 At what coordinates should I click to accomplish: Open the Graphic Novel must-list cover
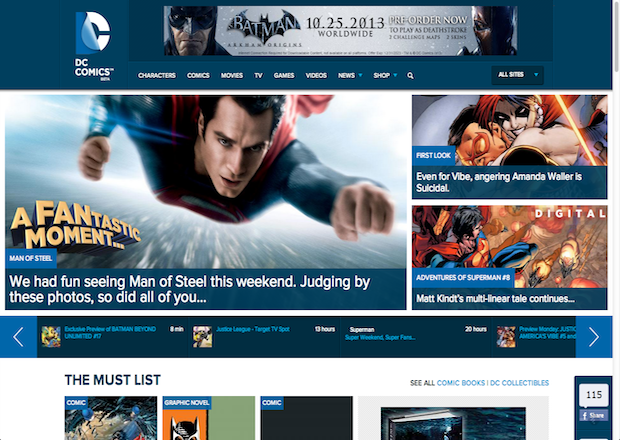click(x=208, y=418)
